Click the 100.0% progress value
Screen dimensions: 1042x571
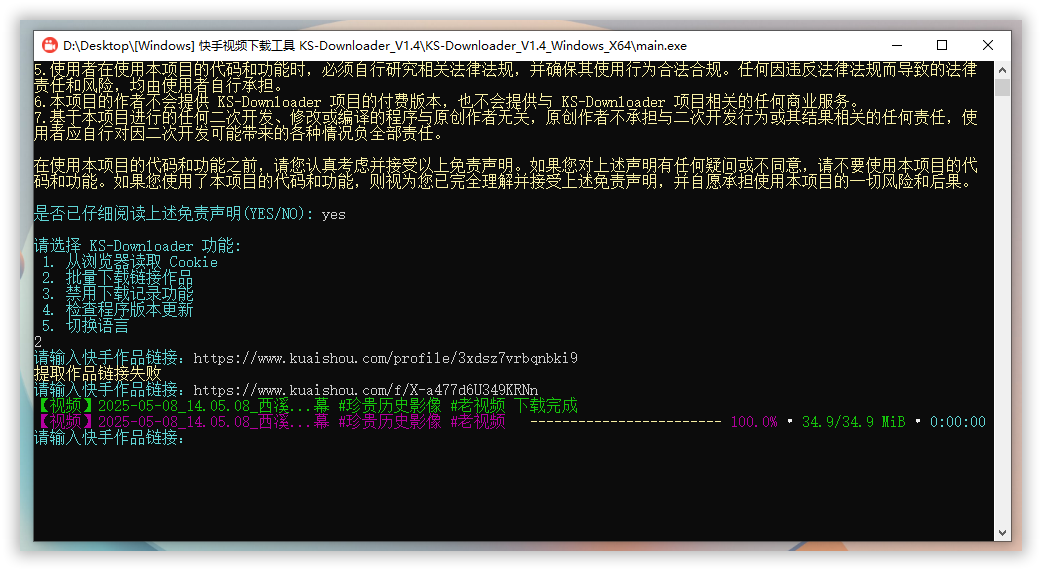[x=754, y=421]
